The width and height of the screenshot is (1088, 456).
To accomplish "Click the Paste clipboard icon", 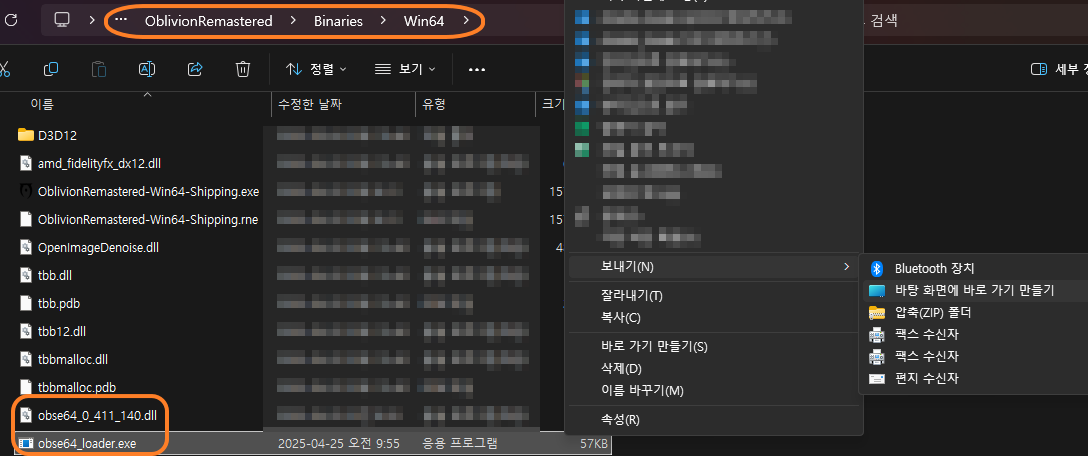I will pos(99,69).
